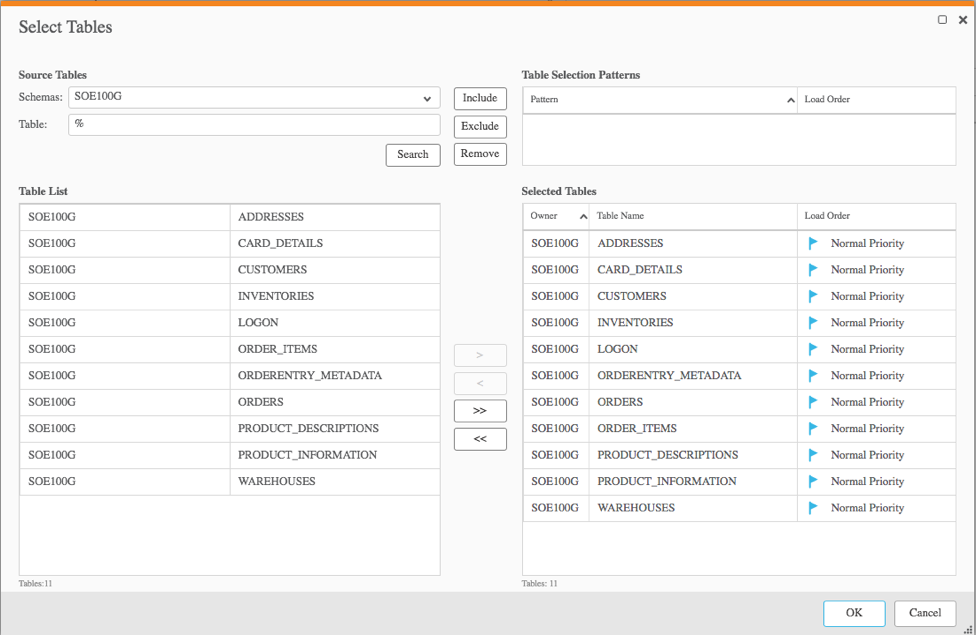Select CARD_DETAILS in Selected Tables
This screenshot has width=976, height=635.
coord(640,269)
